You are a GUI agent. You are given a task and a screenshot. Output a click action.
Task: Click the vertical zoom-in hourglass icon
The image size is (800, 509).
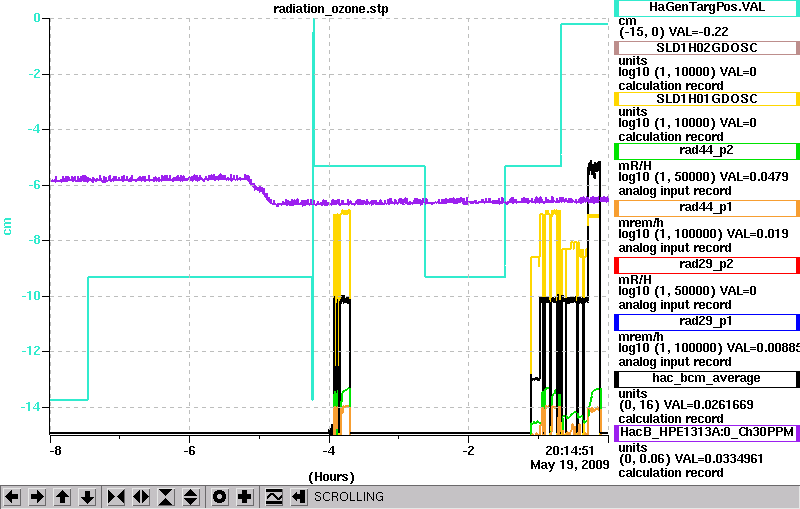166,497
